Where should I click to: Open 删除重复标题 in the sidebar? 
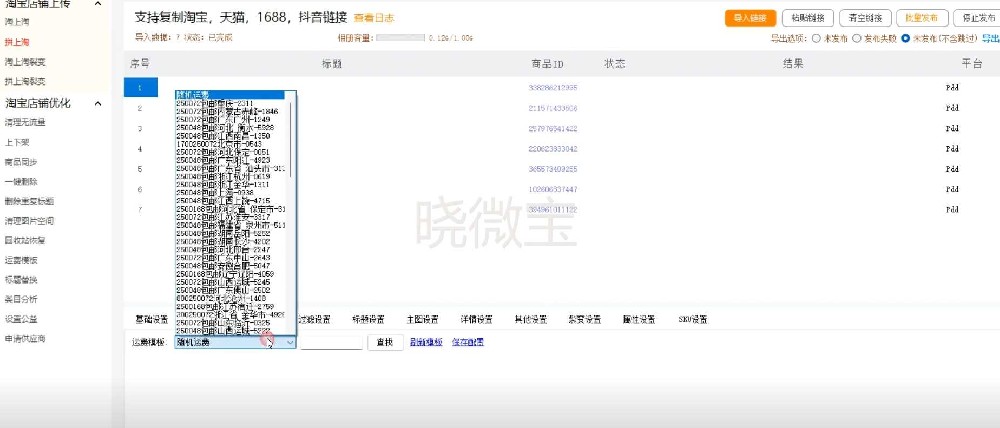click(x=29, y=202)
